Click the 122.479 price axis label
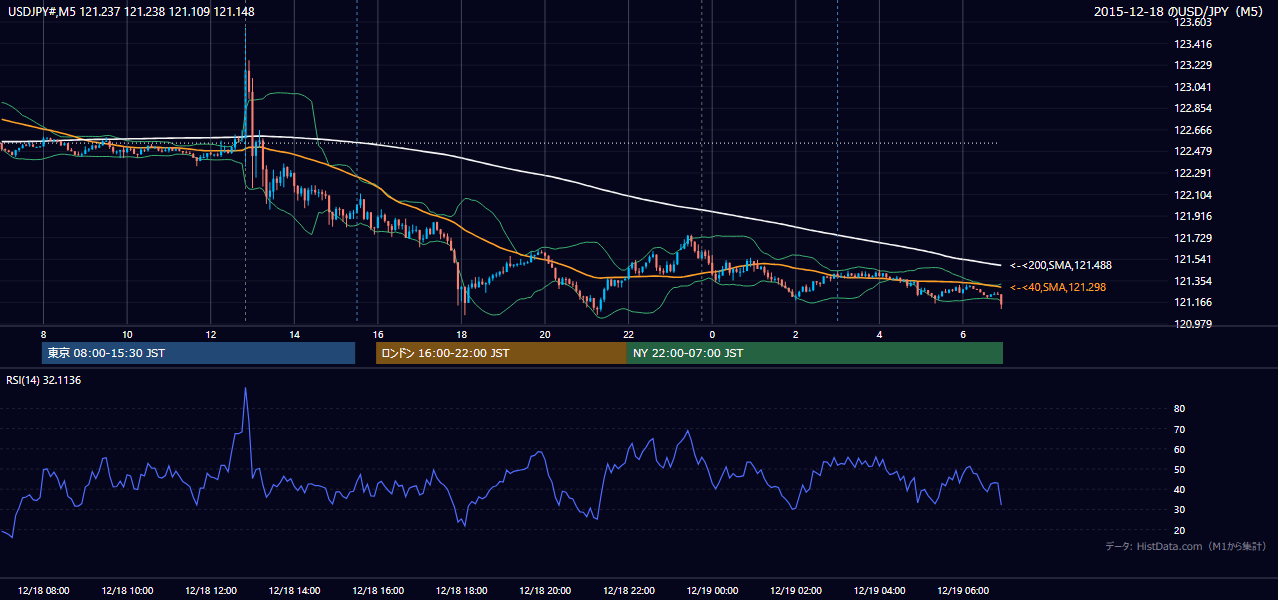This screenshot has height=600, width=1278. click(x=1192, y=152)
